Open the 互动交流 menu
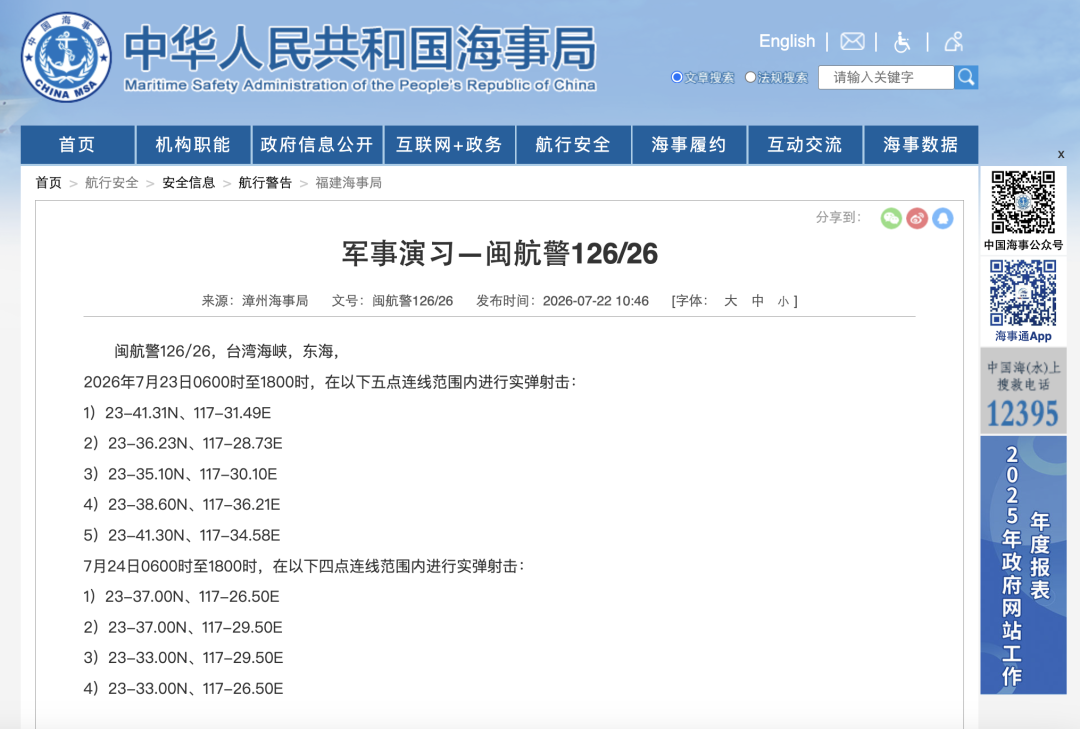Image resolution: width=1080 pixels, height=729 pixels. pos(805,145)
